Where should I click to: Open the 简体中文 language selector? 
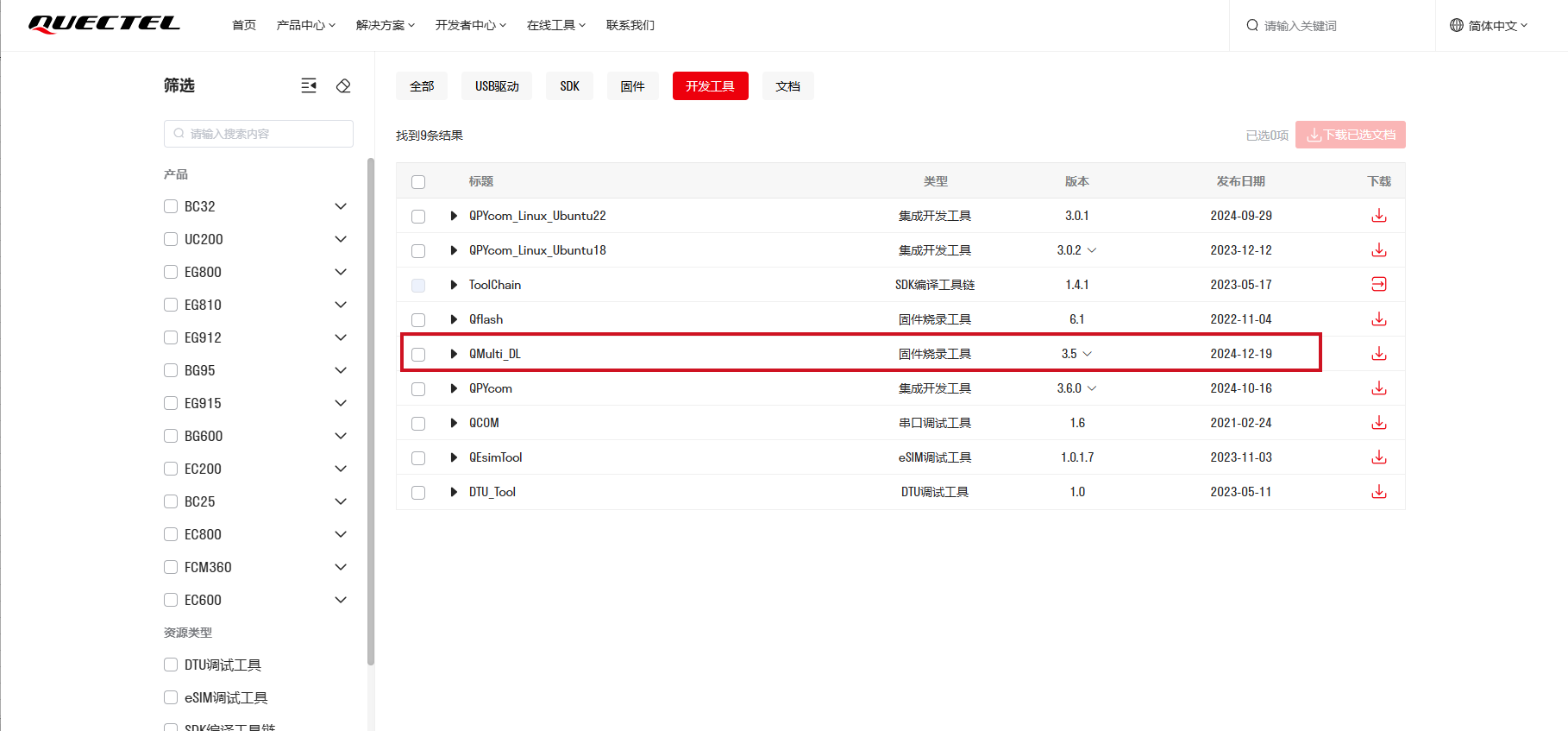[x=1490, y=25]
